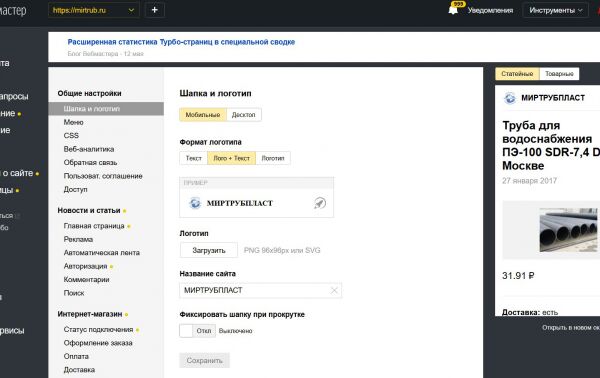The image size is (600, 378).
Task: Open Пользоват. соглашение settings item
Action: click(x=103, y=176)
